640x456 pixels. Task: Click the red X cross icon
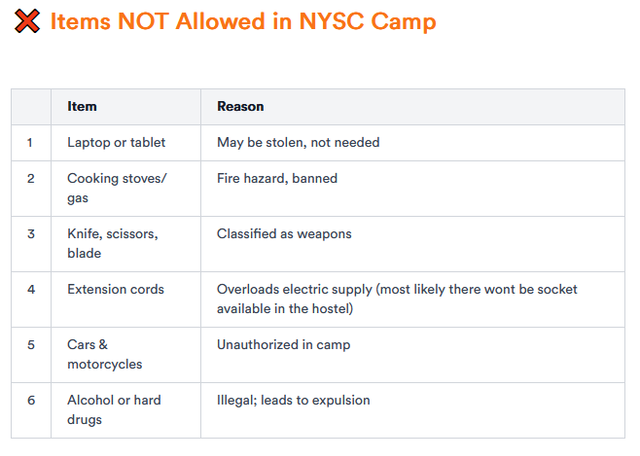point(27,21)
